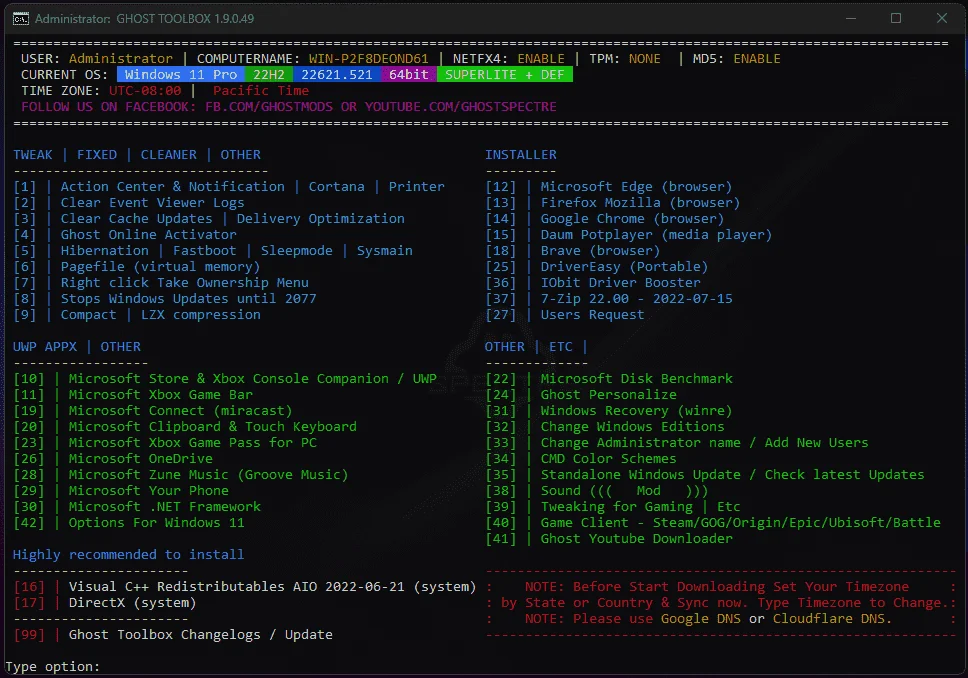Viewport: 968px width, 678px height.
Task: Click 'DirectX (system)' entry
Action: point(132,603)
